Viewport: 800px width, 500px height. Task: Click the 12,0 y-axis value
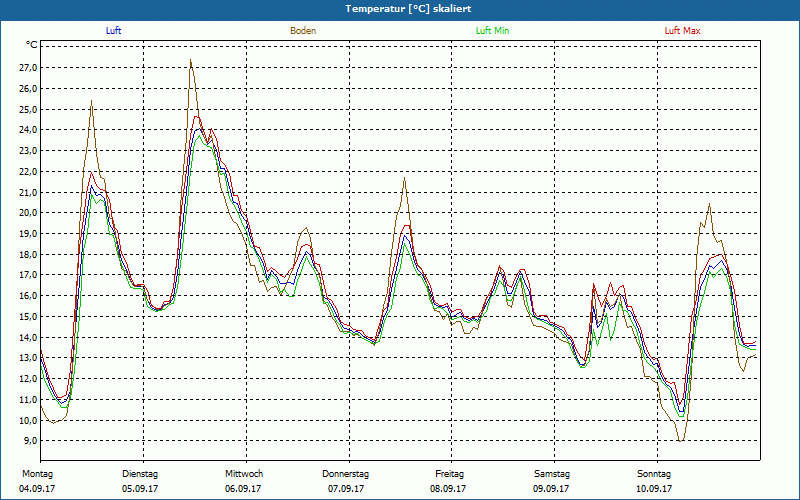(28, 379)
